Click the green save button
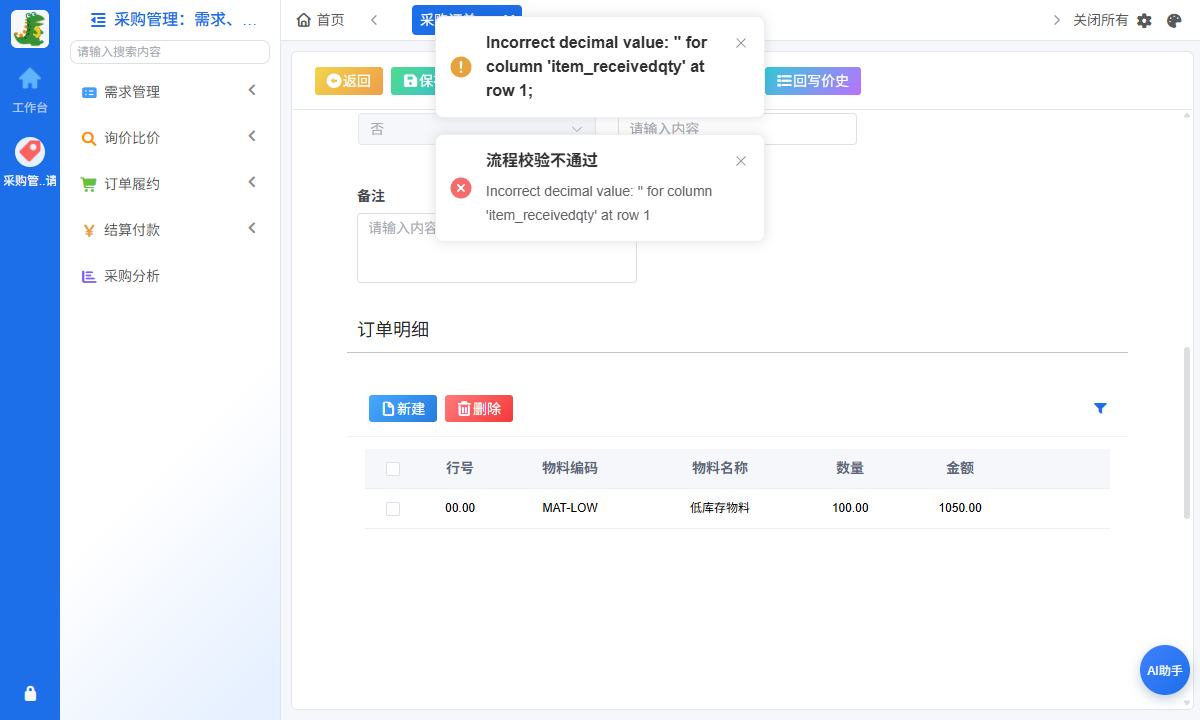 coord(413,81)
